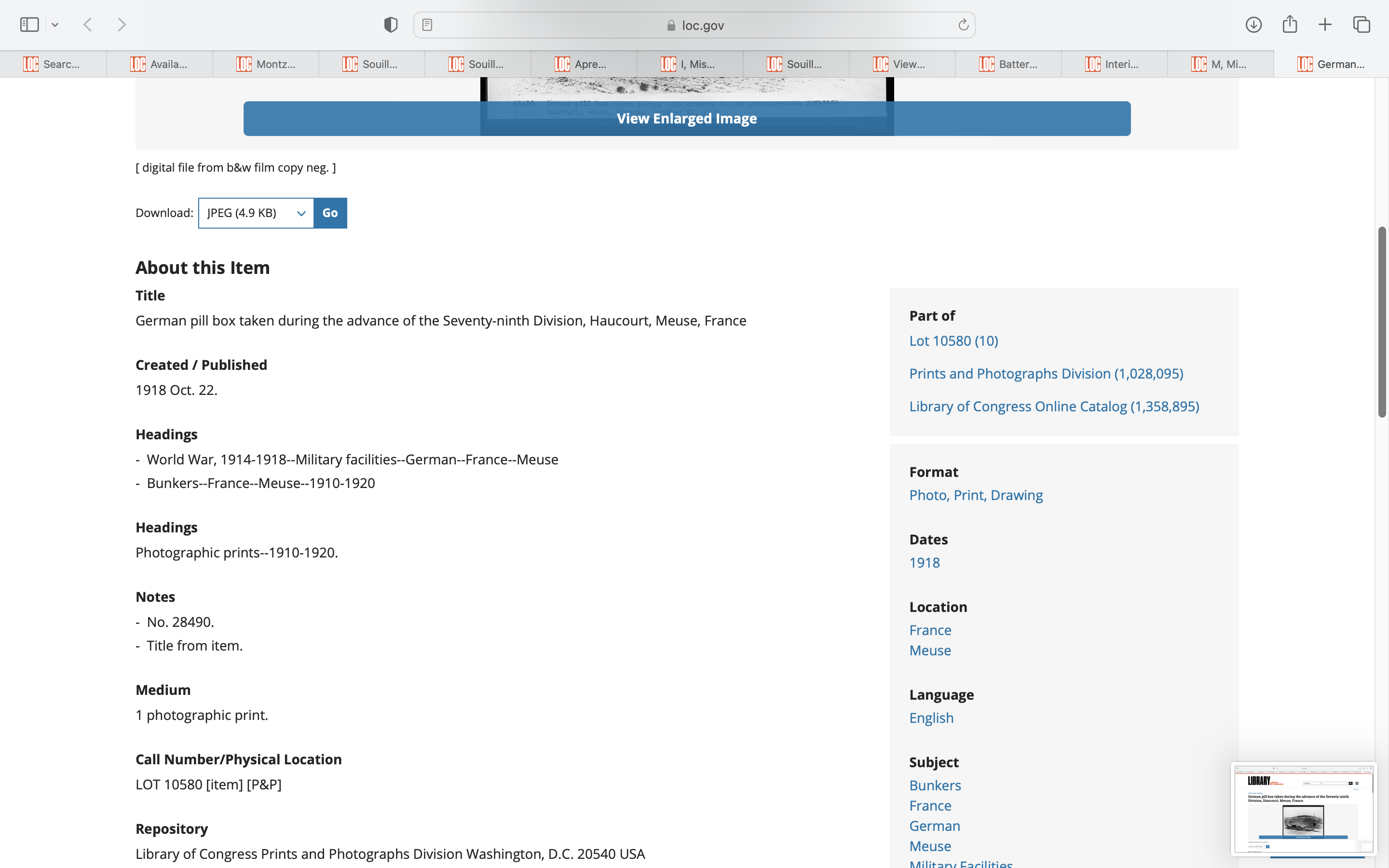Open the Share sheet icon
Viewport: 1389px width, 868px height.
point(1290,25)
